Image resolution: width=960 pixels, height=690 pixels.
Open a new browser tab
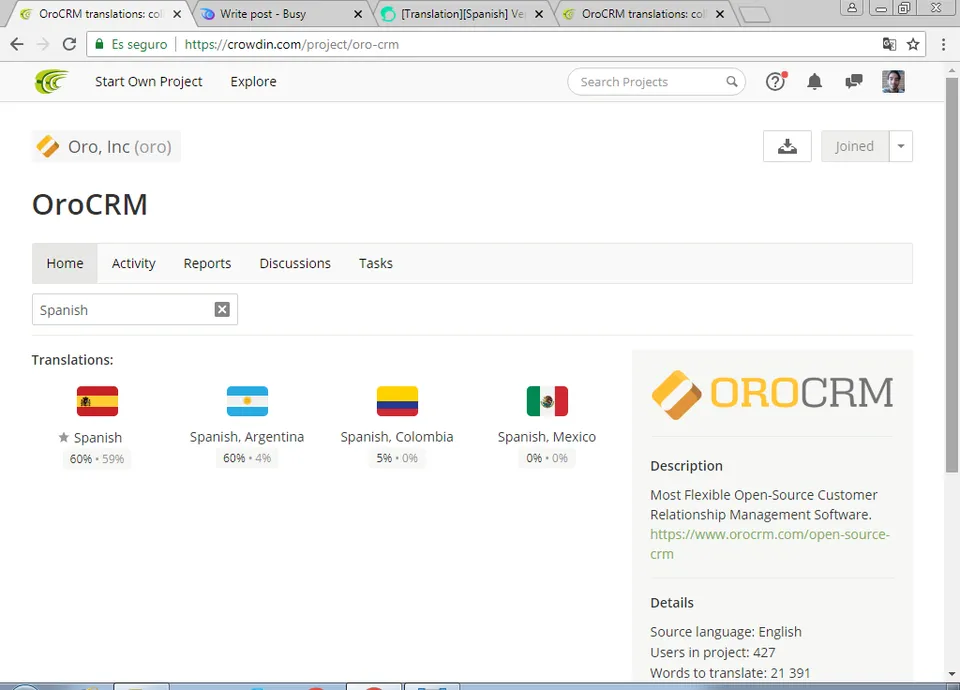pyautogui.click(x=754, y=14)
